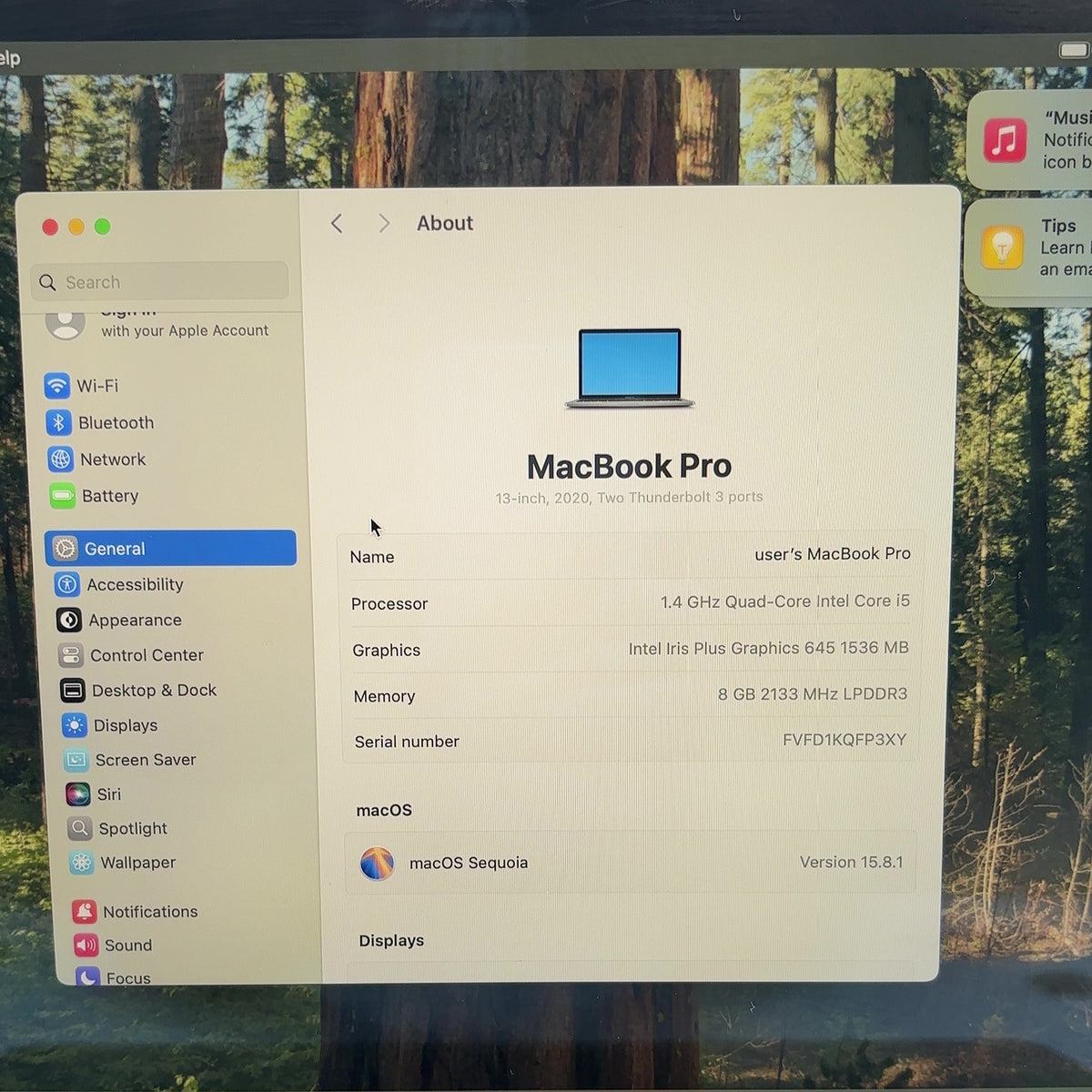This screenshot has width=1092, height=1092.
Task: Select Sound in the sidebar
Action: (x=113, y=945)
